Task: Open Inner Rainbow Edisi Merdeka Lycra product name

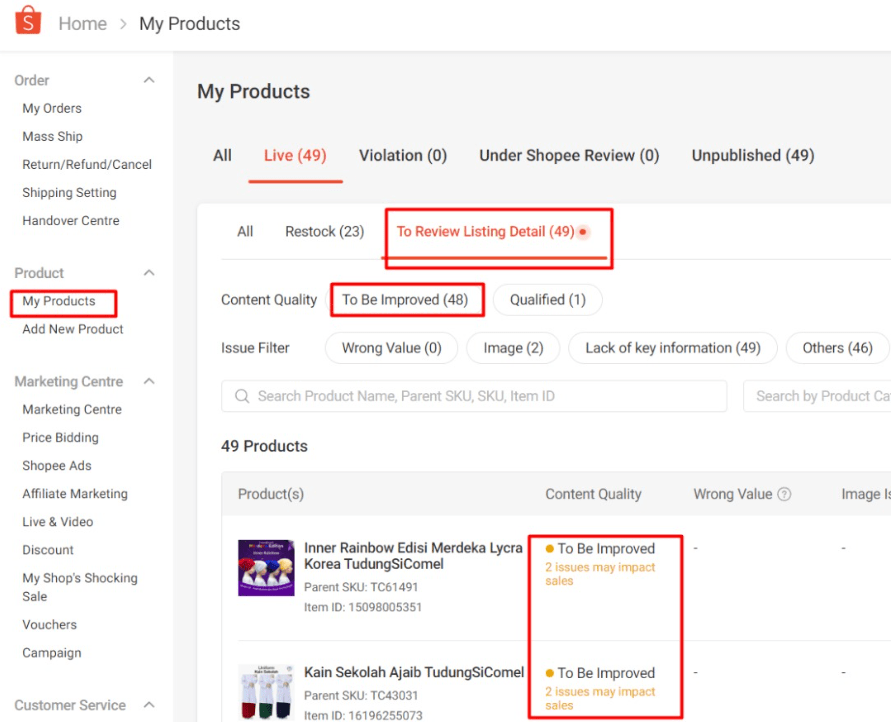Action: (x=413, y=556)
